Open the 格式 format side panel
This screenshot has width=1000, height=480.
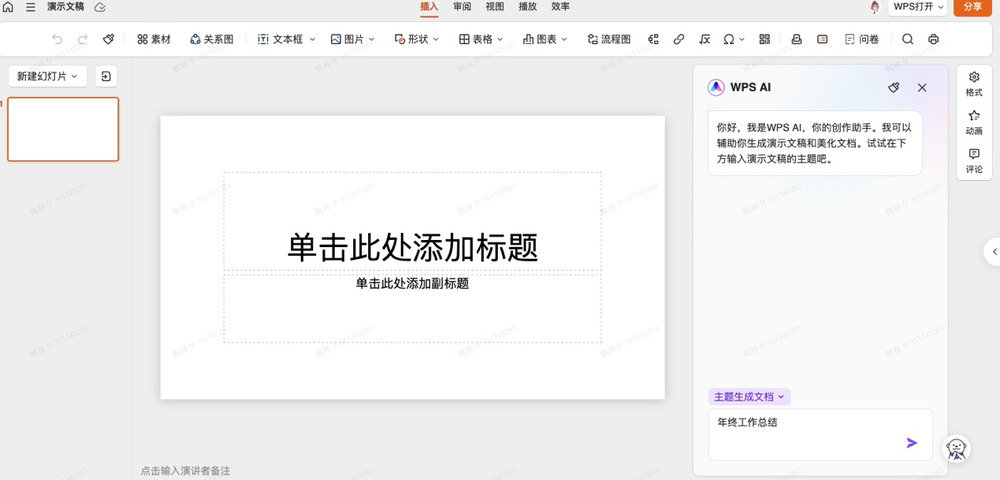click(x=974, y=83)
